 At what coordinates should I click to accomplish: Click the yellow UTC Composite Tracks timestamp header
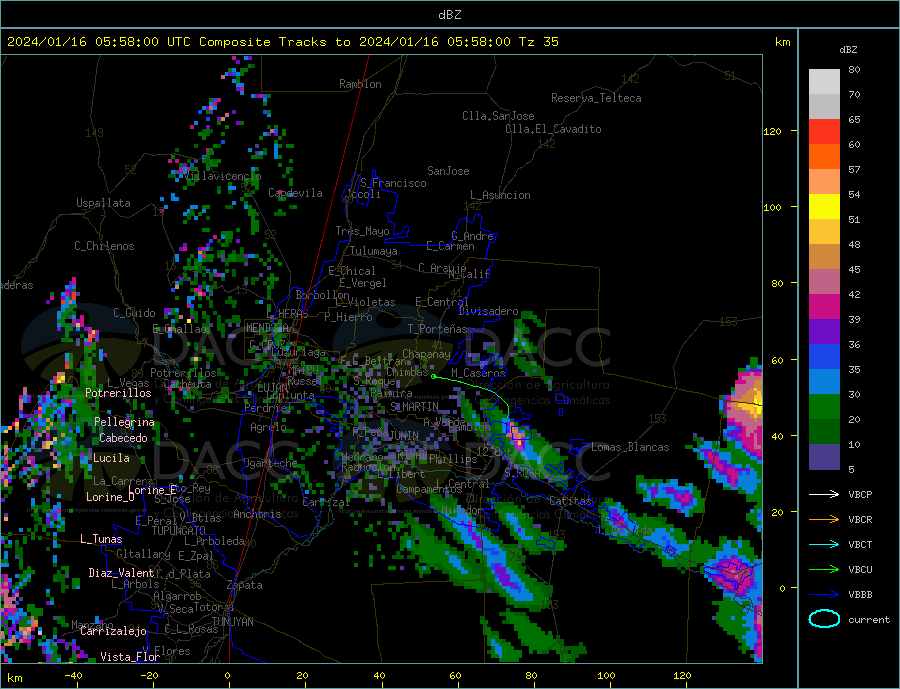[x=283, y=42]
